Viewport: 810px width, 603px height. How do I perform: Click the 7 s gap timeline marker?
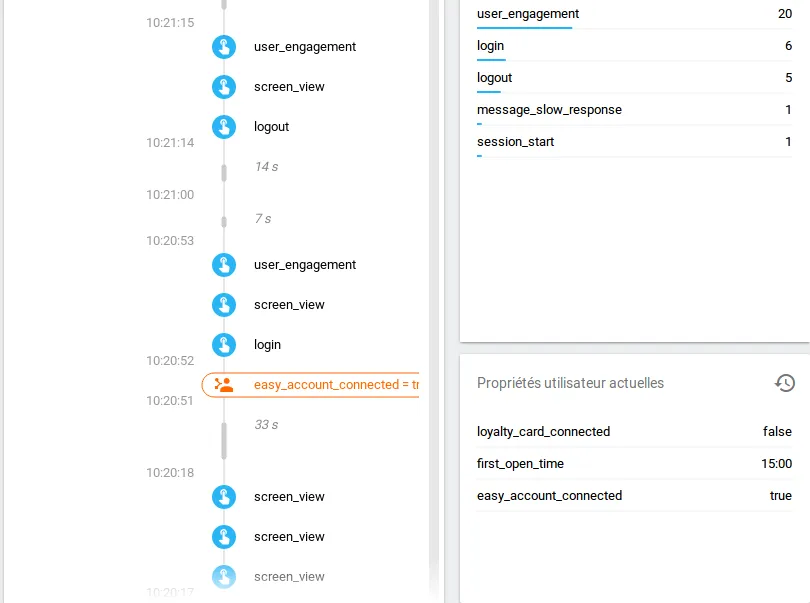(224, 220)
